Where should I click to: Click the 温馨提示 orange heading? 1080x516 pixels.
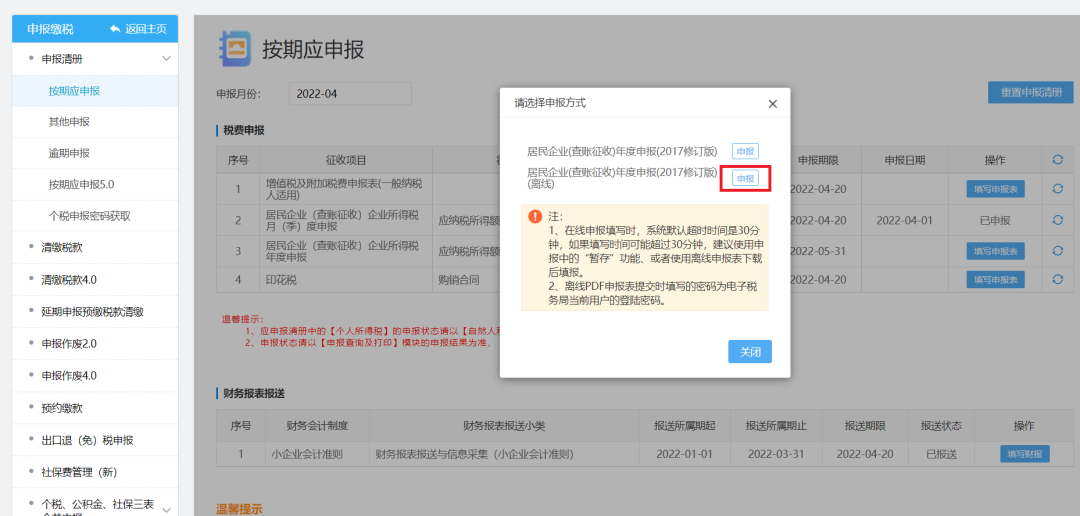239,510
